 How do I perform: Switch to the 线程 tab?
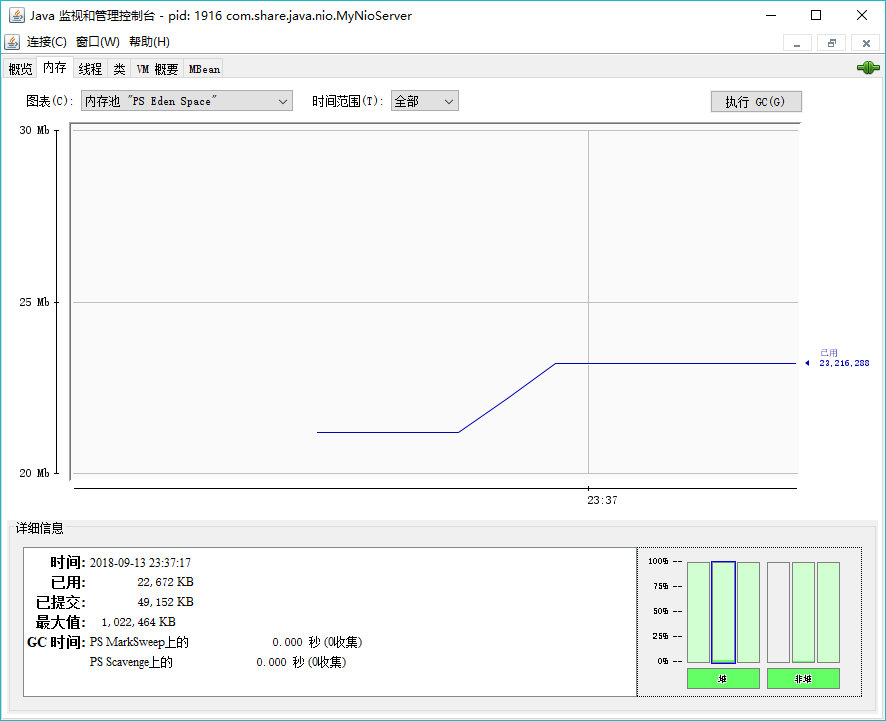click(x=90, y=69)
